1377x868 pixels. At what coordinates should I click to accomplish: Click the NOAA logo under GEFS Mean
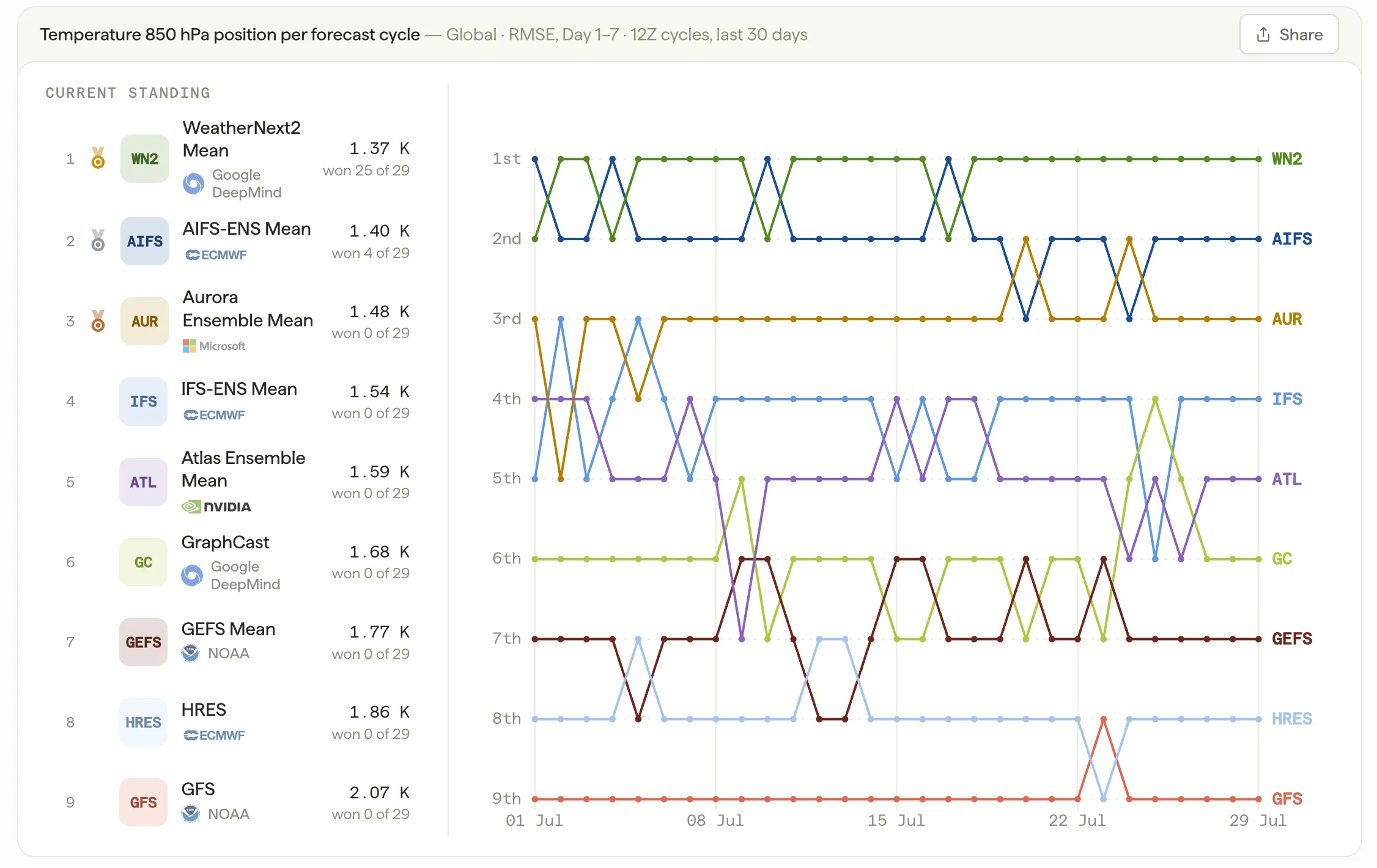coord(191,653)
